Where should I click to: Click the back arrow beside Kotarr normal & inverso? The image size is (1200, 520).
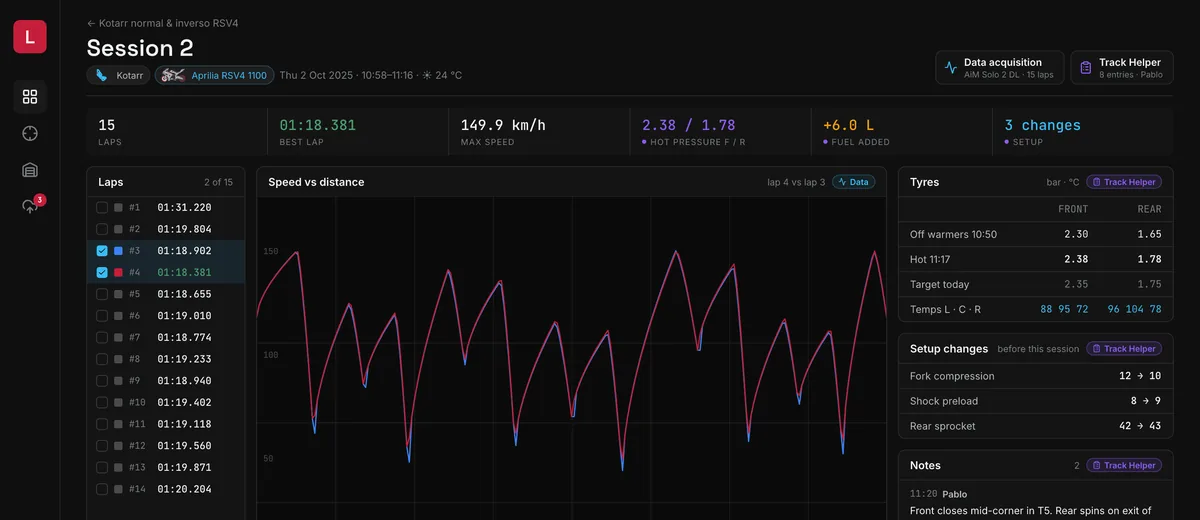[91, 23]
